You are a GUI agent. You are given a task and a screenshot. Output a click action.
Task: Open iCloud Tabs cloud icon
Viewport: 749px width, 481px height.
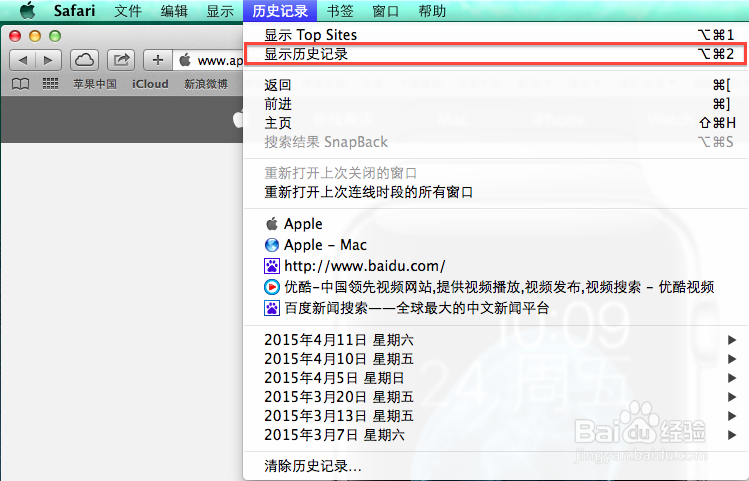85,60
